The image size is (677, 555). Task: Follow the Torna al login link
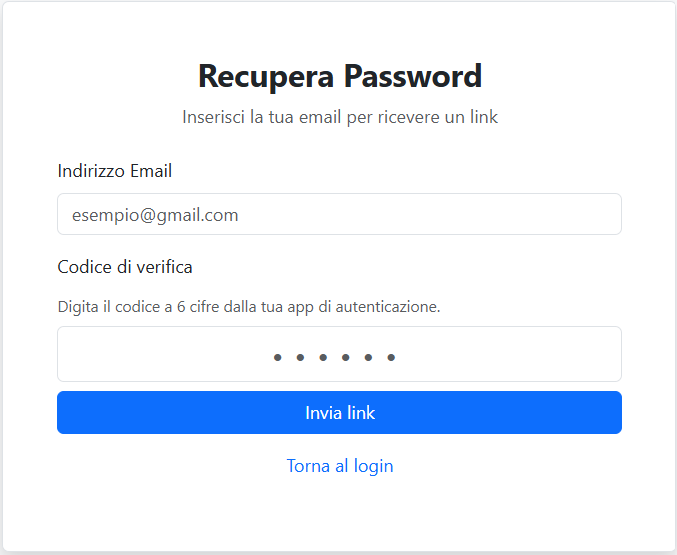[339, 466]
